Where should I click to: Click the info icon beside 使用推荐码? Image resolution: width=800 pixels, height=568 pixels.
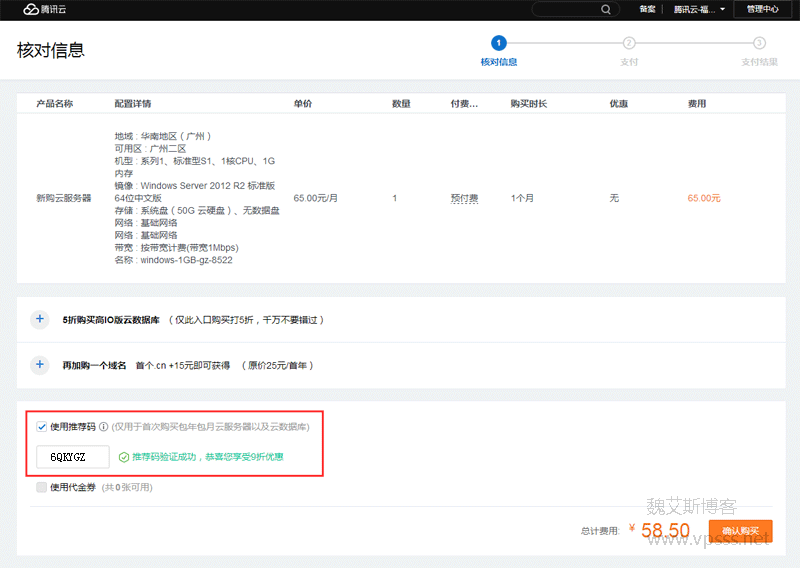(104, 427)
